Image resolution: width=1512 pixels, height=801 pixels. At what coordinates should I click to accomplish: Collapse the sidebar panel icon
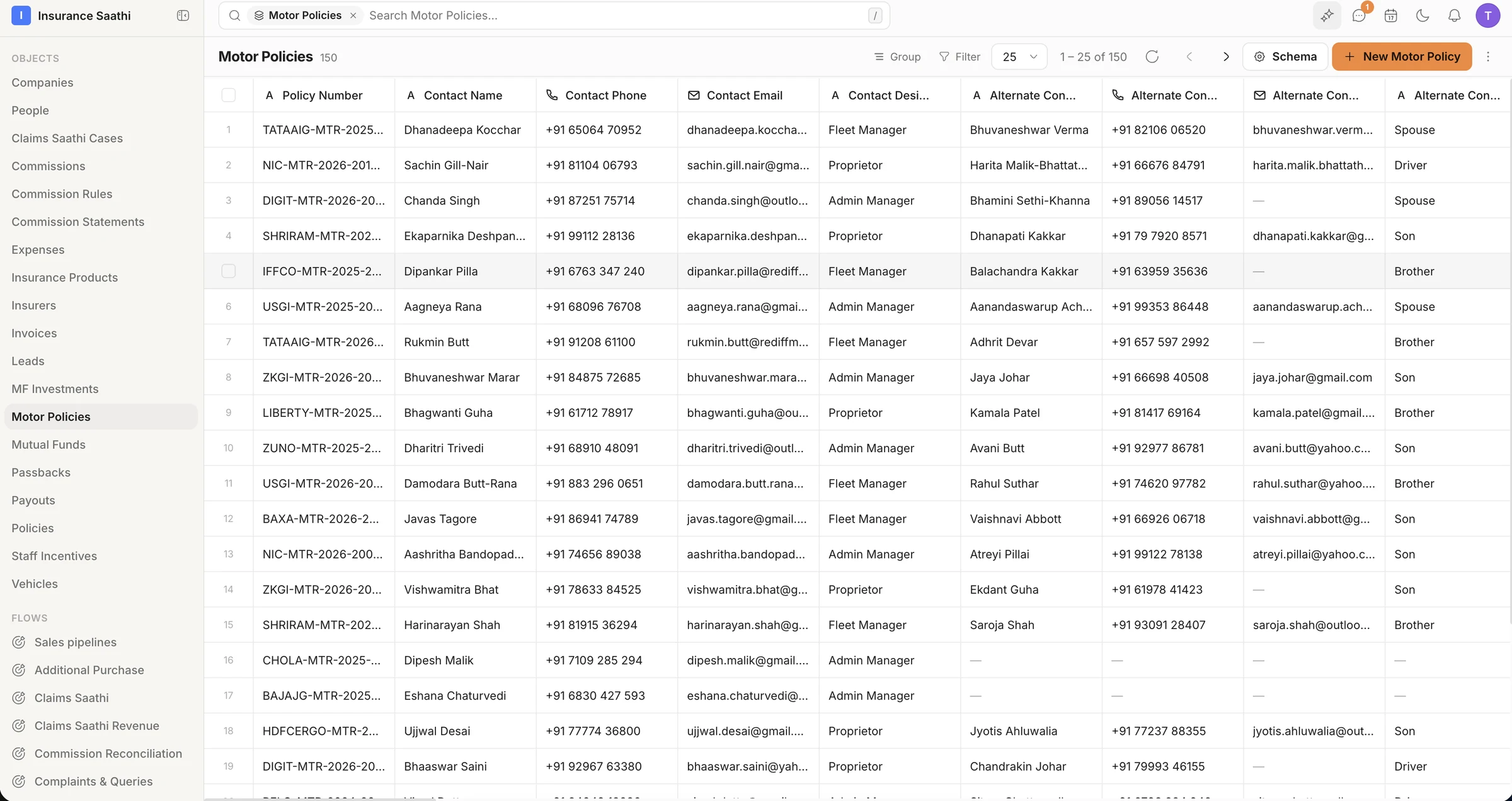pos(183,16)
